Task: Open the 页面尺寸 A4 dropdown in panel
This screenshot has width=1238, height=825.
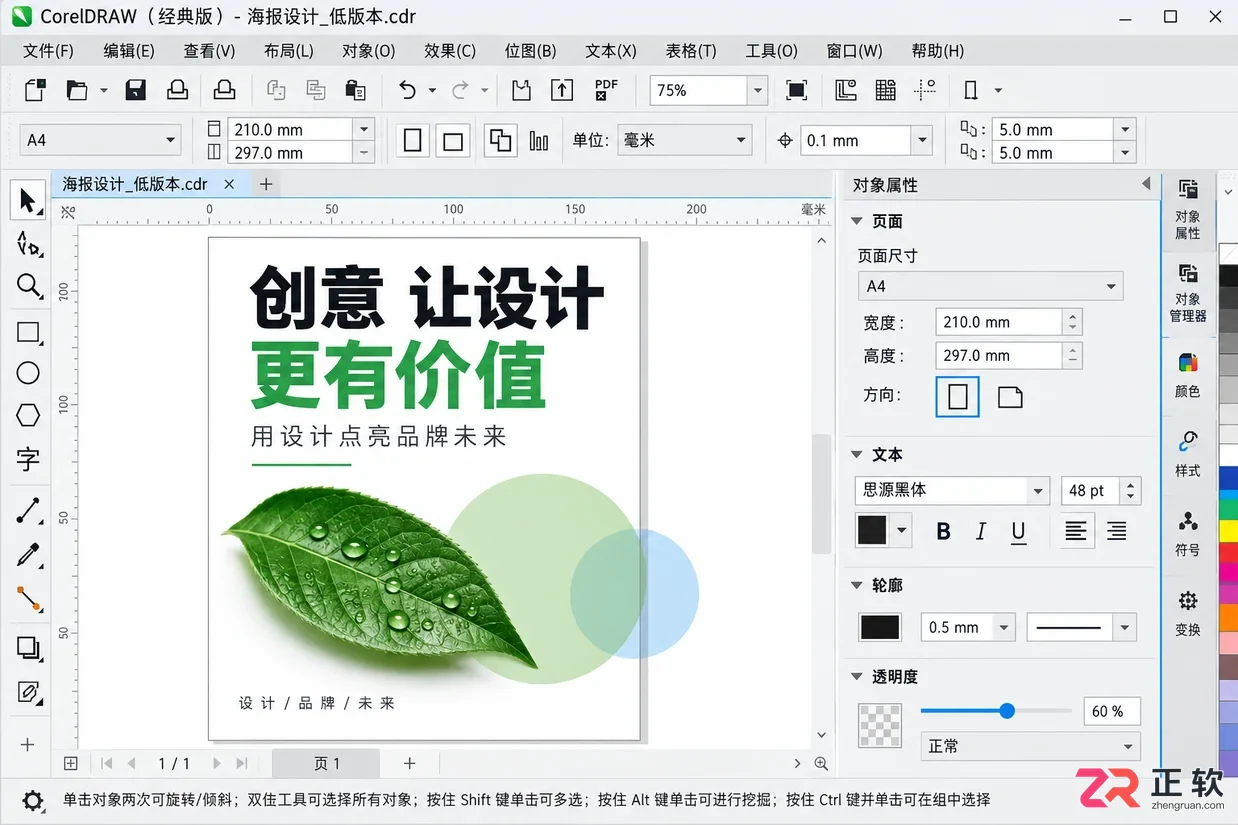Action: pos(990,286)
